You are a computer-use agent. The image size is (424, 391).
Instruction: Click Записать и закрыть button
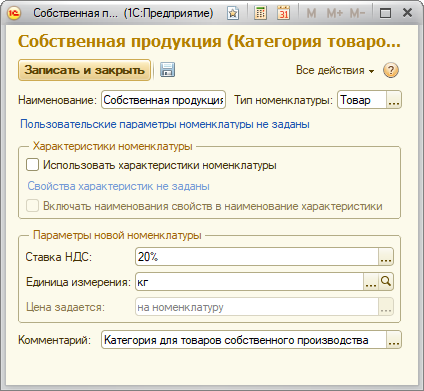(84, 70)
